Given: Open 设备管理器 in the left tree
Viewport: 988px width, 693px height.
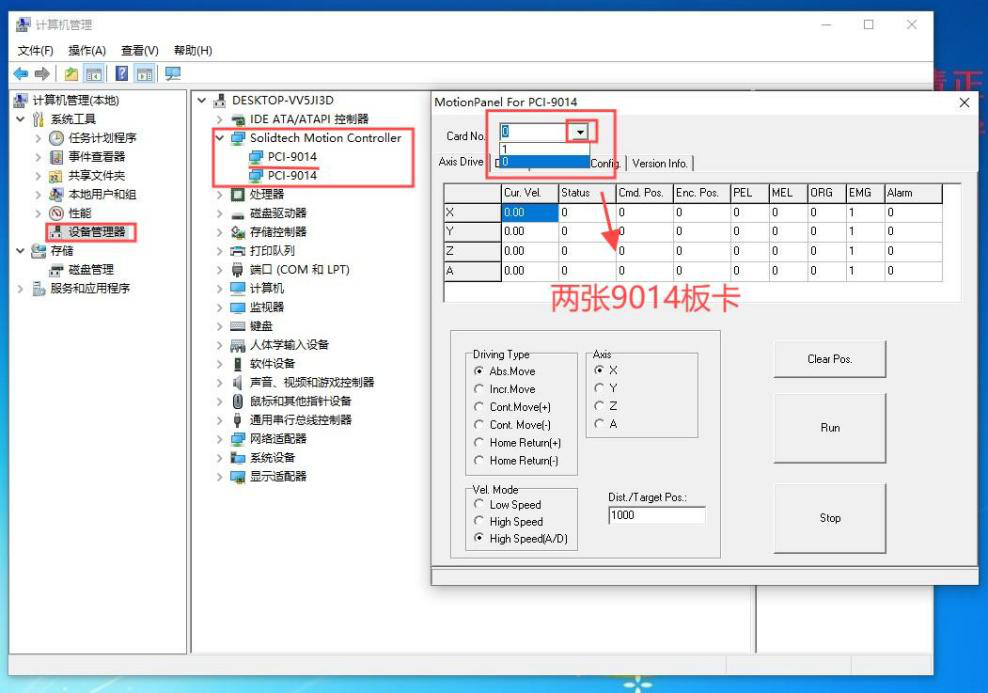Looking at the screenshot, I should [97, 232].
